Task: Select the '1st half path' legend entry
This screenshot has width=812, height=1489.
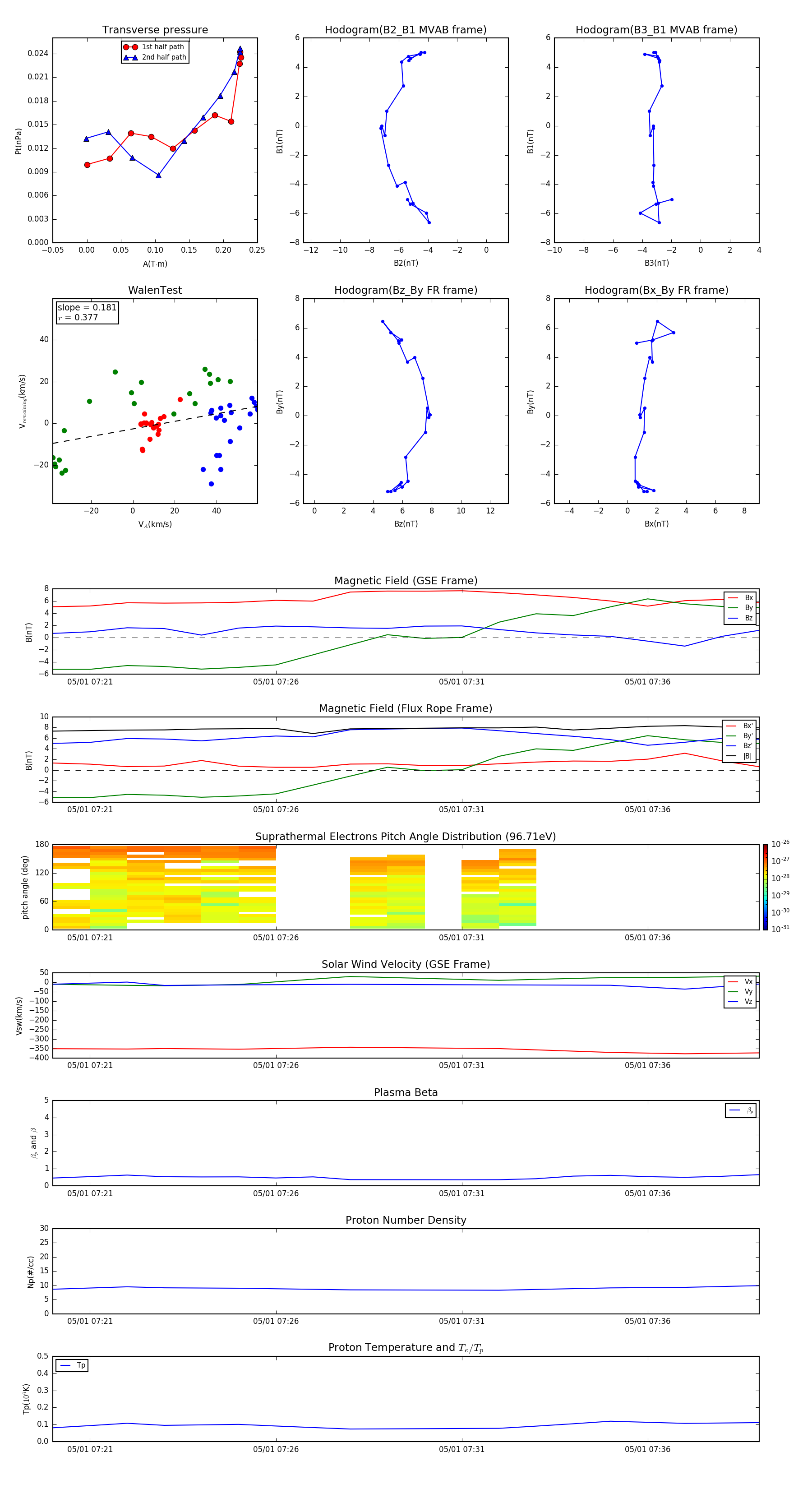Action: point(154,47)
